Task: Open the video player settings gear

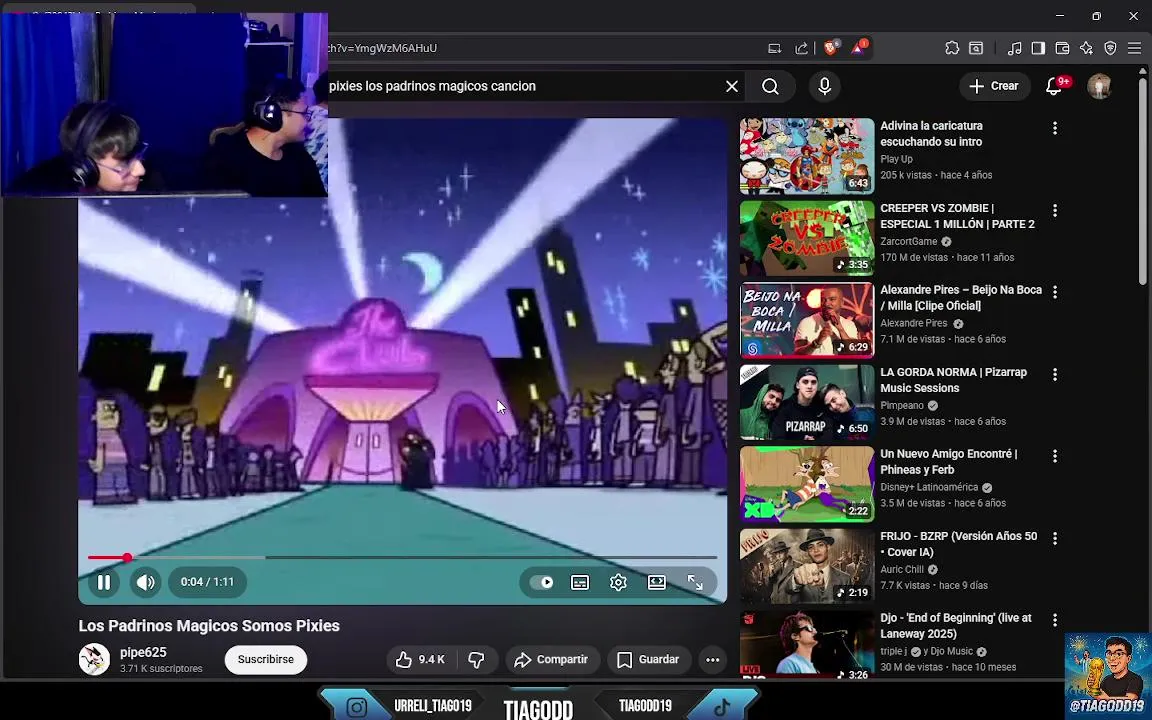Action: point(618,583)
